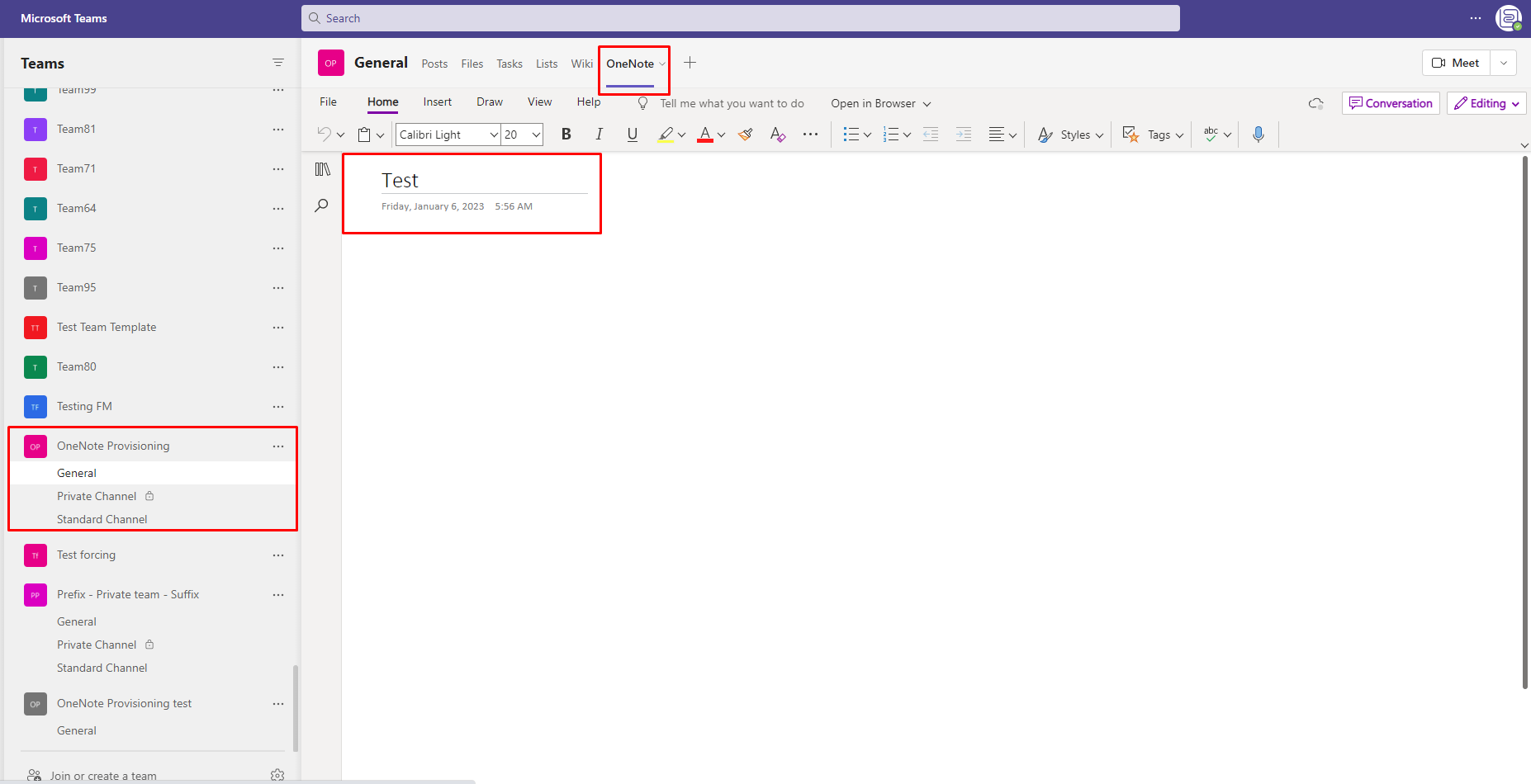The image size is (1531, 784).
Task: Click the numbered list icon
Action: pyautogui.click(x=890, y=135)
